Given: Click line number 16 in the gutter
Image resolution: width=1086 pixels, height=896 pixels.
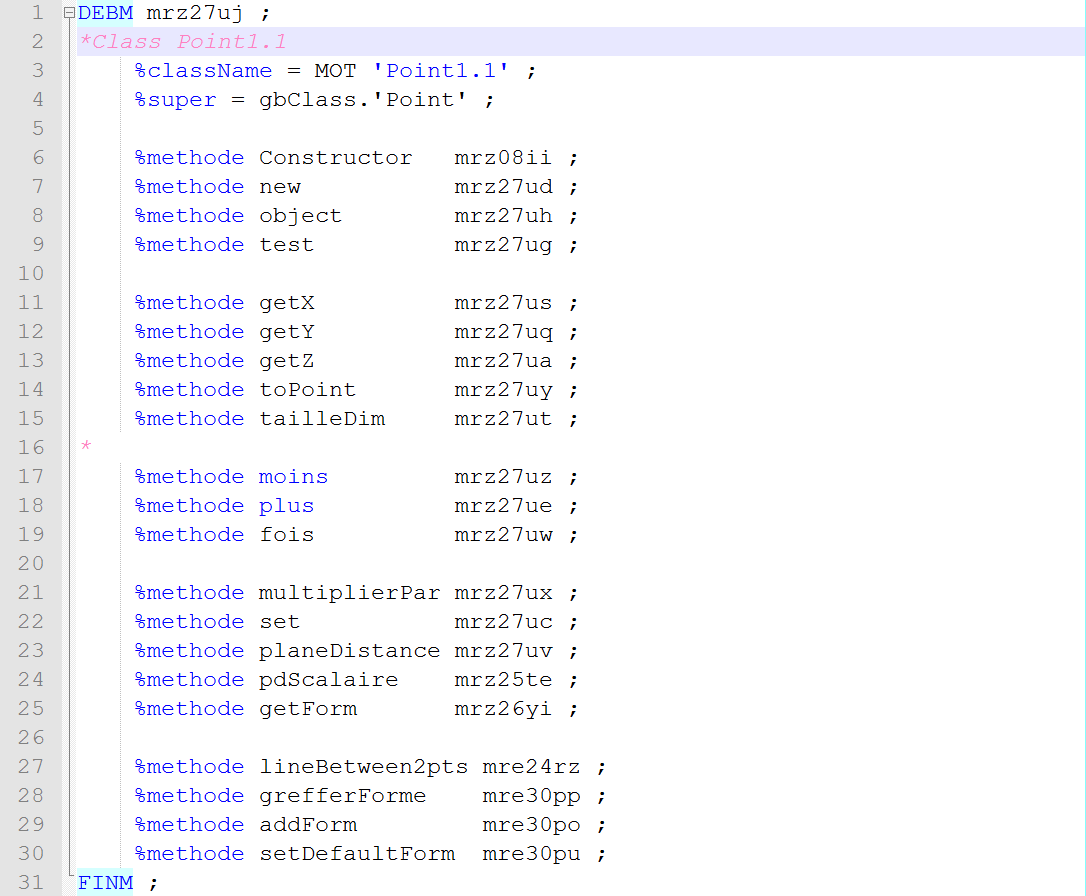Looking at the screenshot, I should (31, 447).
